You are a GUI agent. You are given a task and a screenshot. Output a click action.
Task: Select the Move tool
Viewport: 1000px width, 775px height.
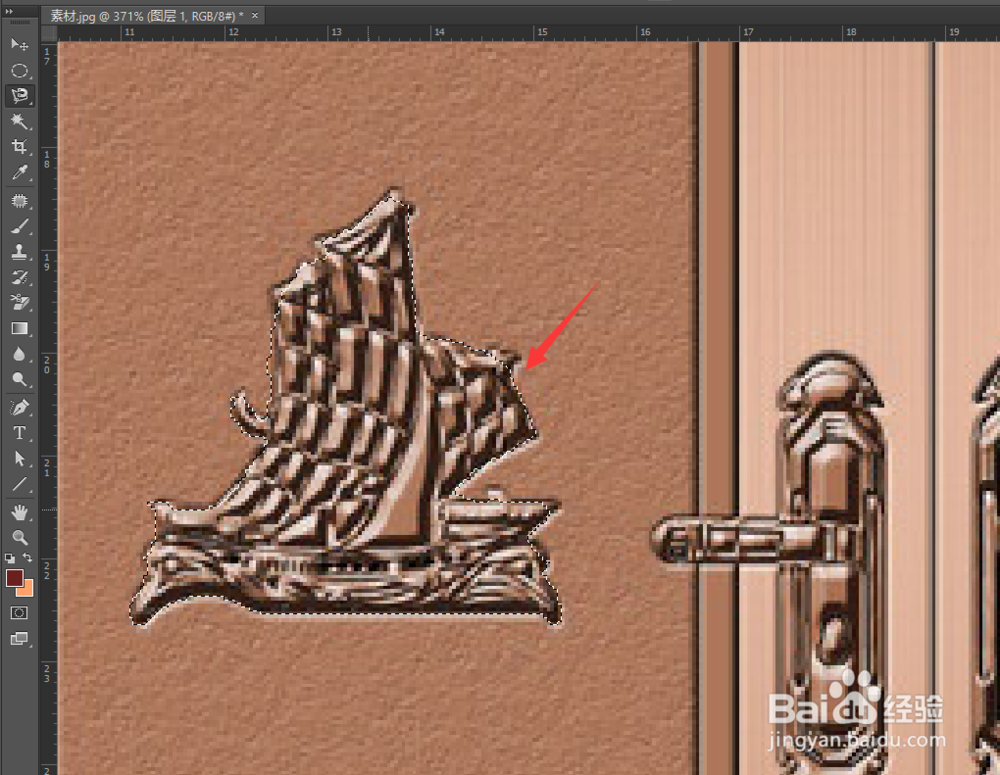click(19, 44)
